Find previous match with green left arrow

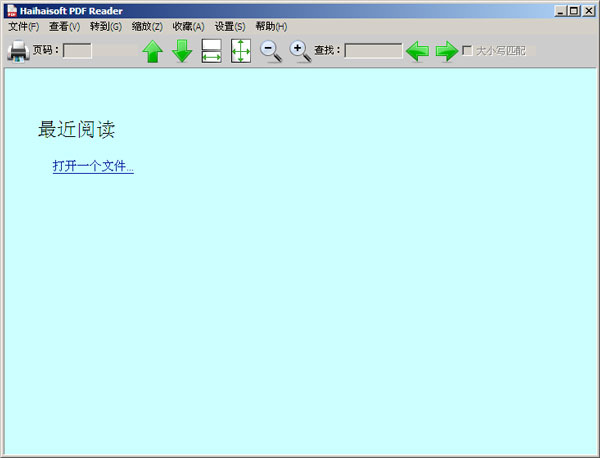click(417, 51)
